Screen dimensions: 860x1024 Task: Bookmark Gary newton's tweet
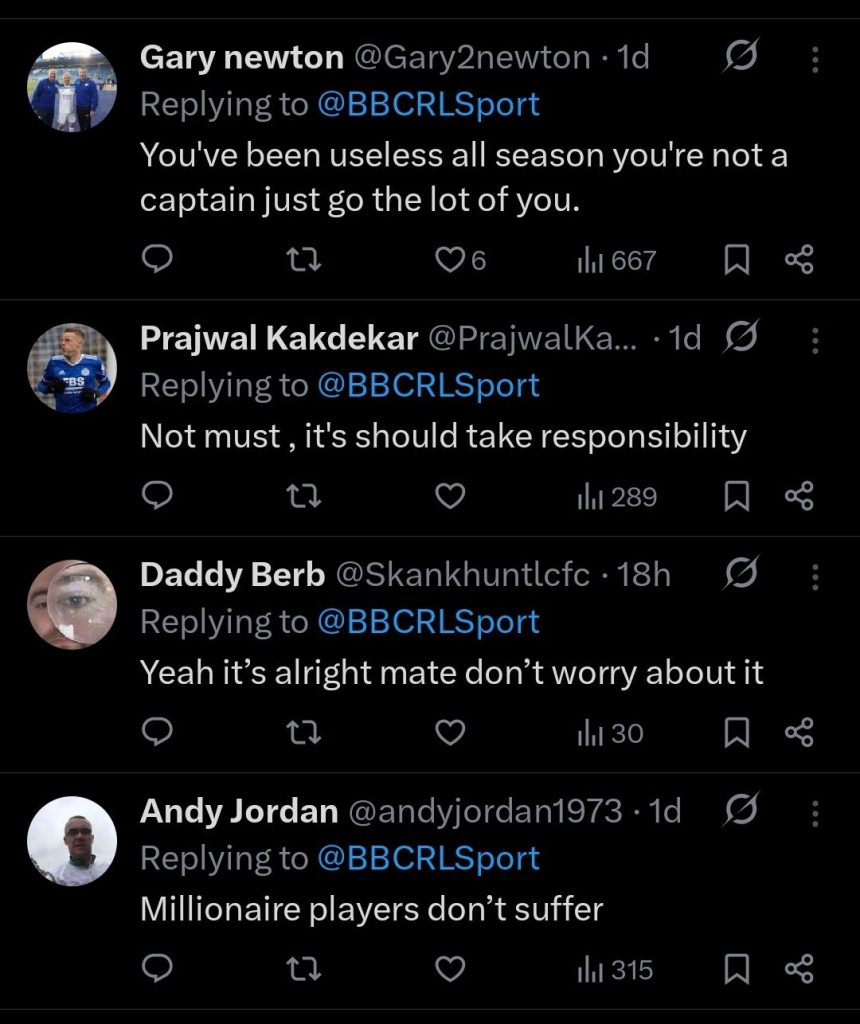(x=736, y=261)
